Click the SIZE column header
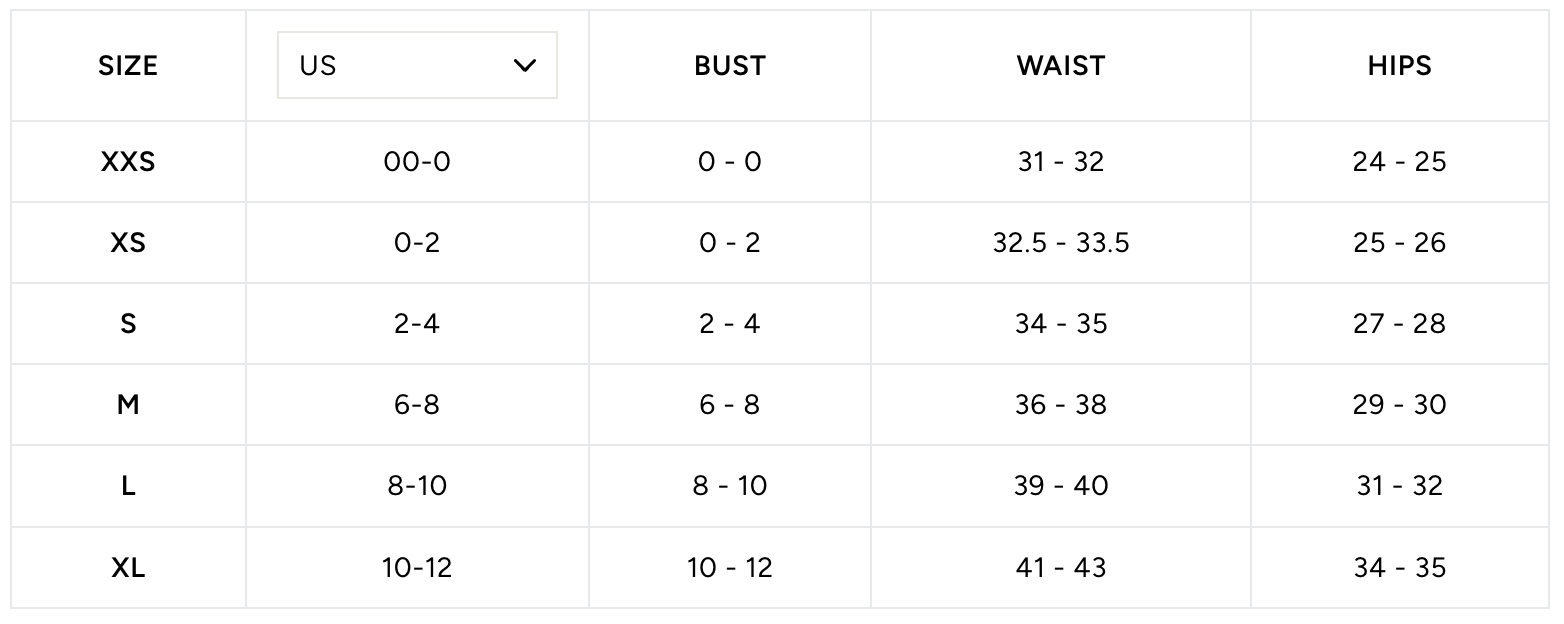This screenshot has height=624, width=1564. click(128, 66)
